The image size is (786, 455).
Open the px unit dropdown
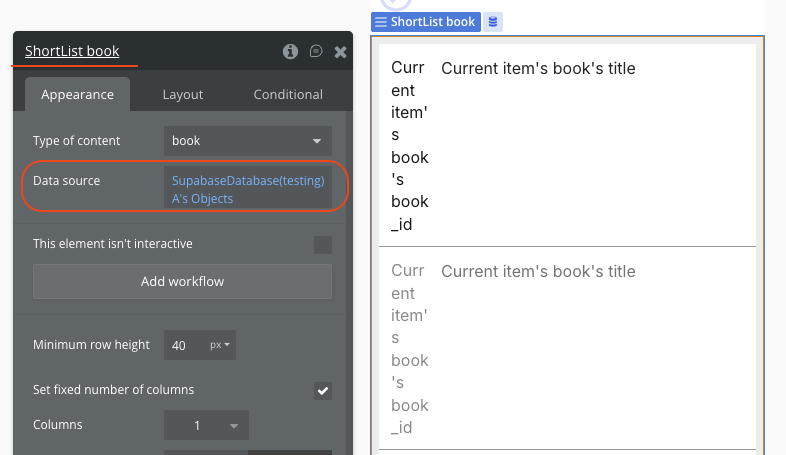pyautogui.click(x=220, y=345)
